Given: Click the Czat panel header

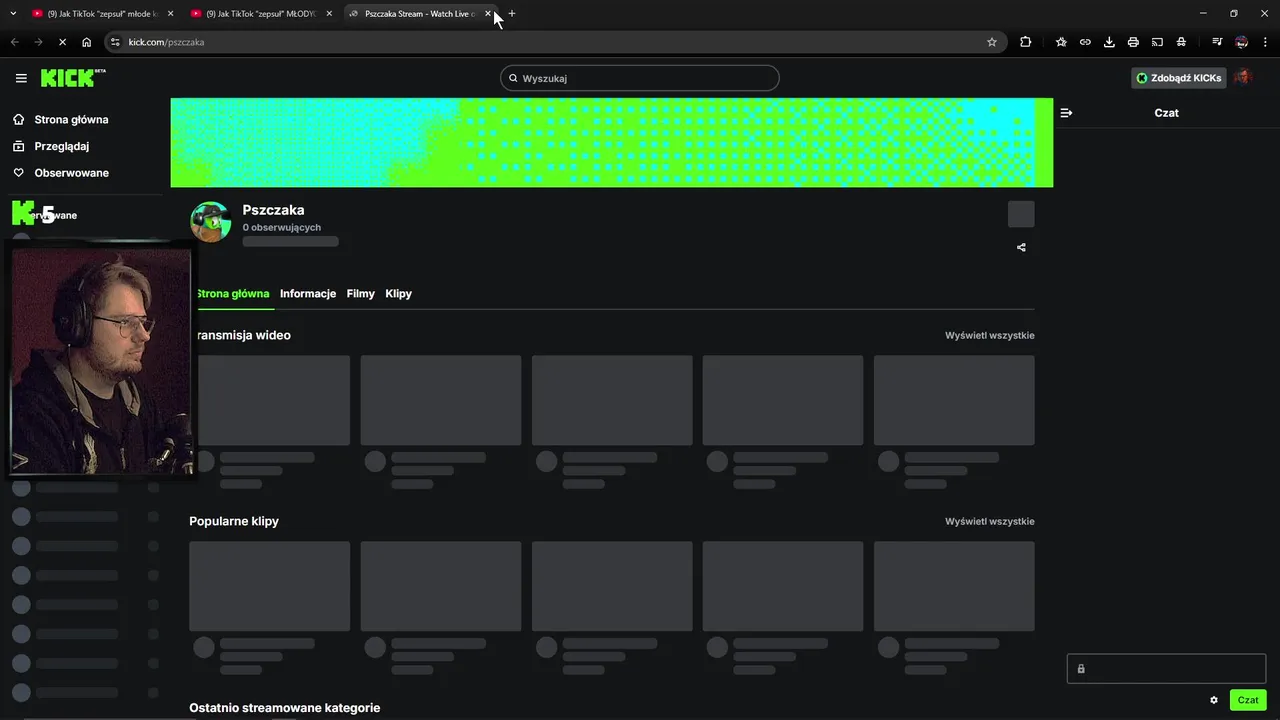Looking at the screenshot, I should (1166, 113).
